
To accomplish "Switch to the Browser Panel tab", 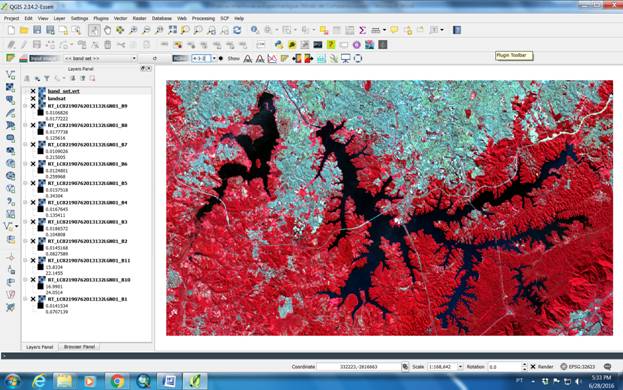I will [x=79, y=347].
